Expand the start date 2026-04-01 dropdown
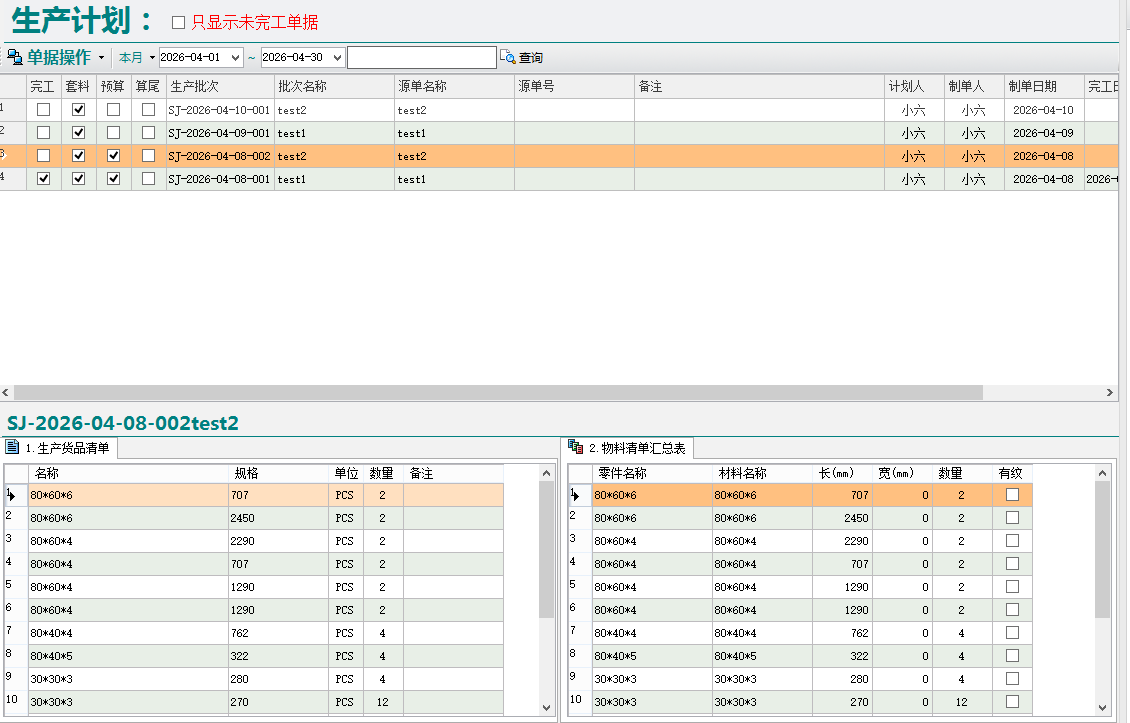The width and height of the screenshot is (1130, 723). coord(235,58)
